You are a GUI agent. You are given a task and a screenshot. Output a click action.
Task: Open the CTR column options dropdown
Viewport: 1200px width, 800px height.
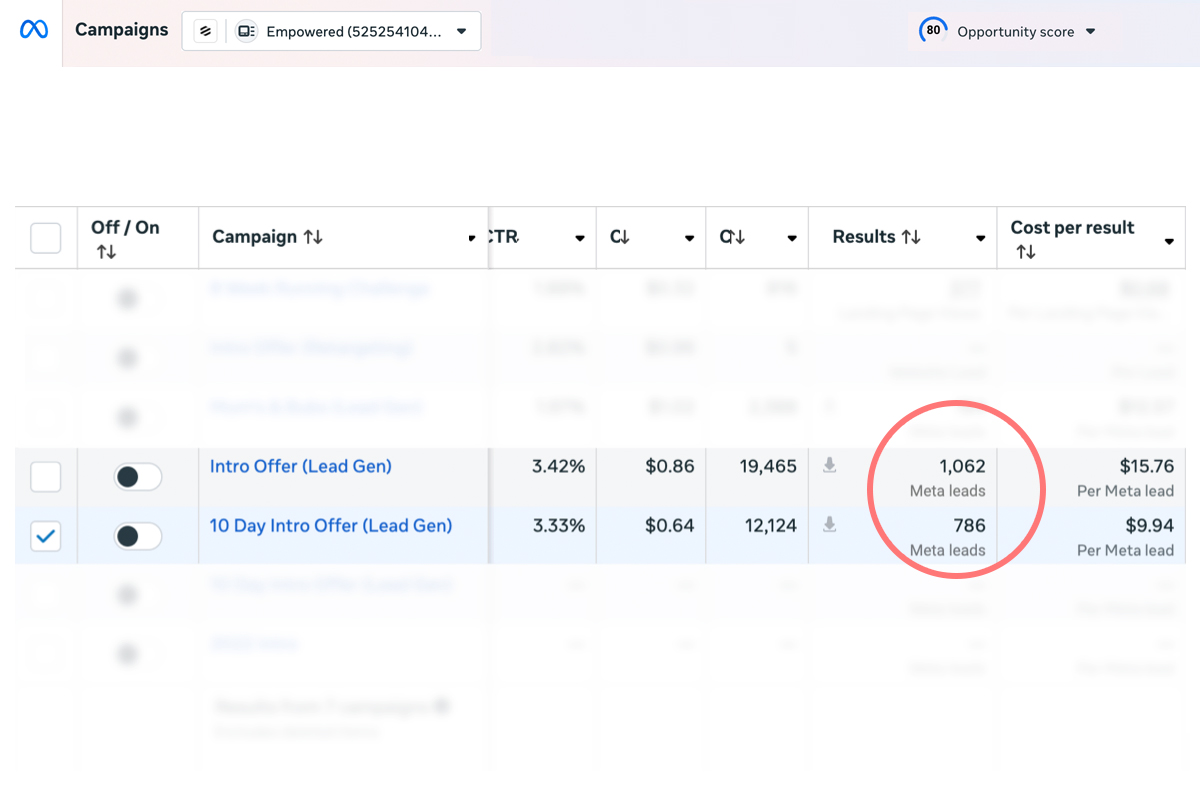(580, 239)
